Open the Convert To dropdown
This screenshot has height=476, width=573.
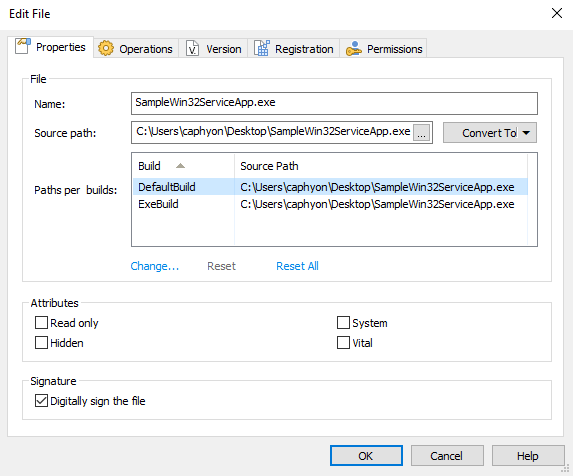pyautogui.click(x=490, y=133)
